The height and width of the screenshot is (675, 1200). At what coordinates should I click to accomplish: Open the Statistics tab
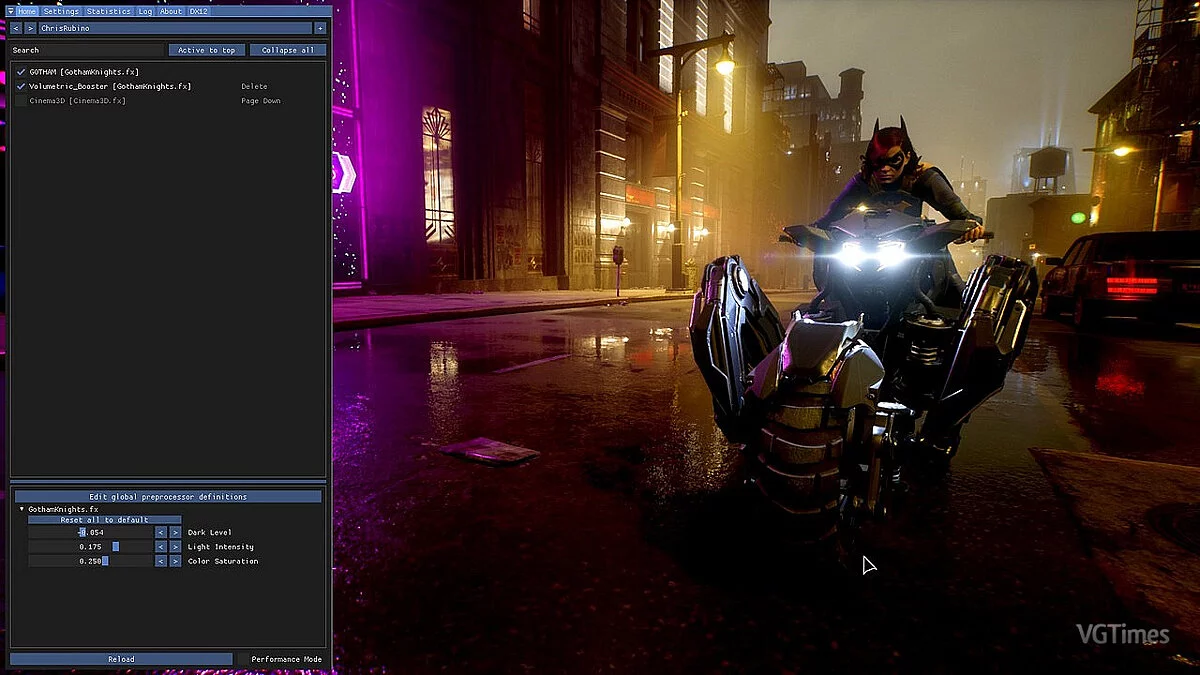point(108,11)
